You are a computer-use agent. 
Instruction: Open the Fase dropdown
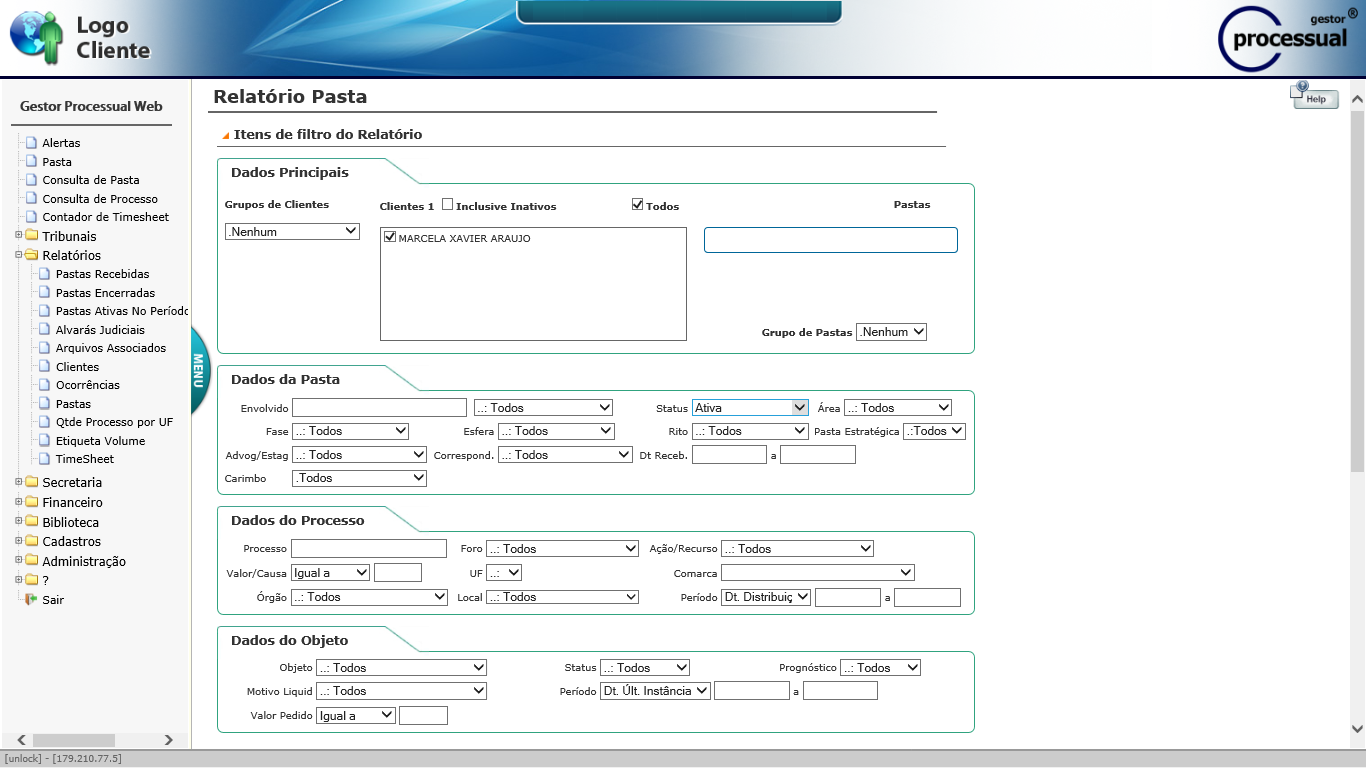click(350, 431)
